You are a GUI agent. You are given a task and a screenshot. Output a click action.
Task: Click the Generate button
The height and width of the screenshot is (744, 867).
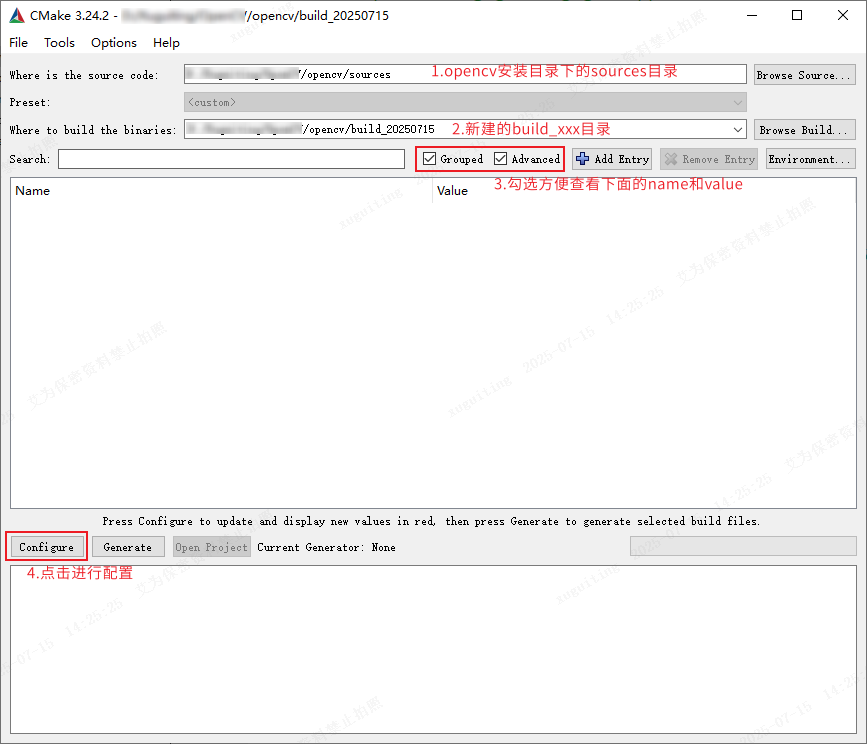point(128,547)
